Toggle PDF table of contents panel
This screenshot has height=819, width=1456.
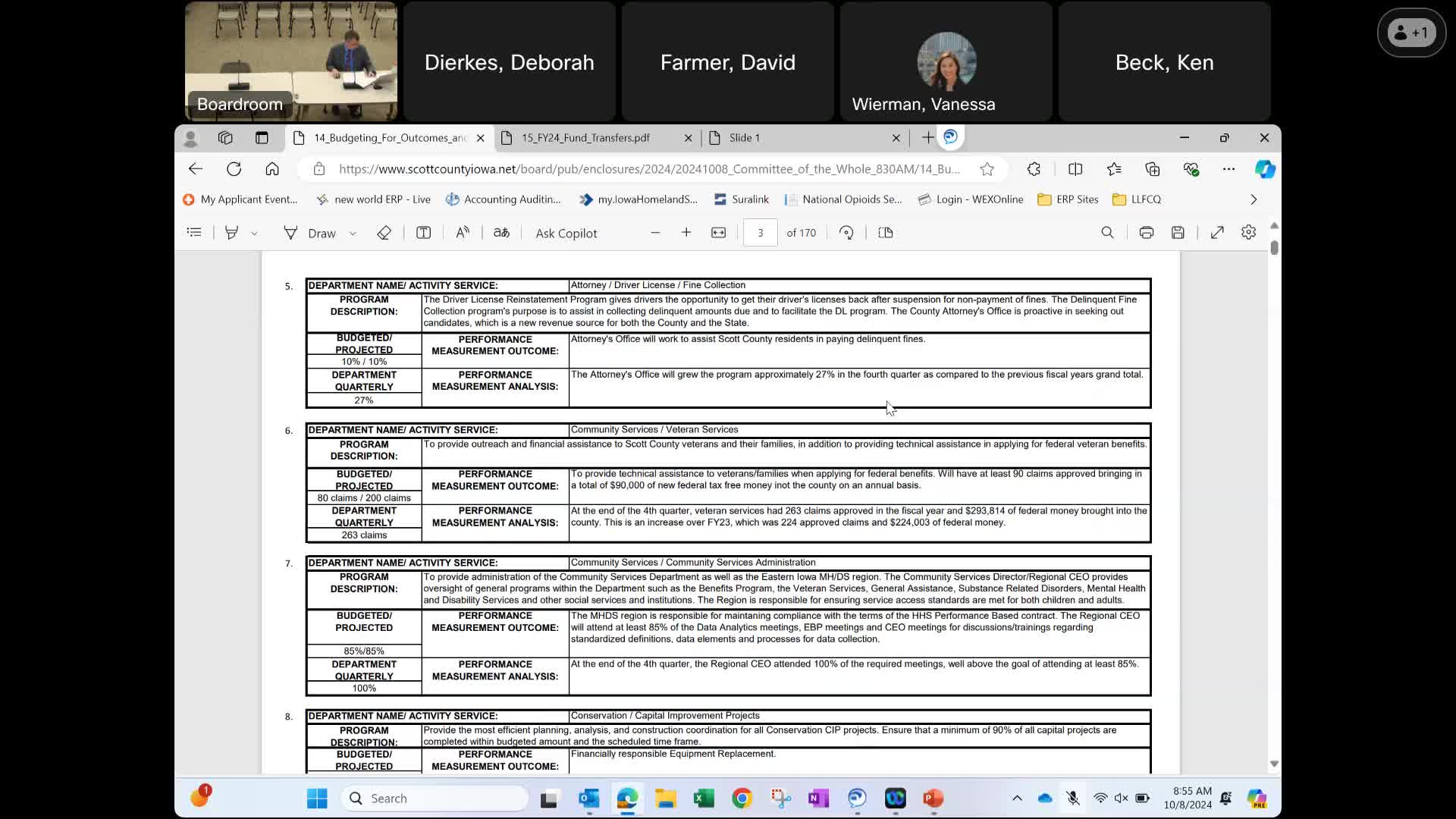194,233
